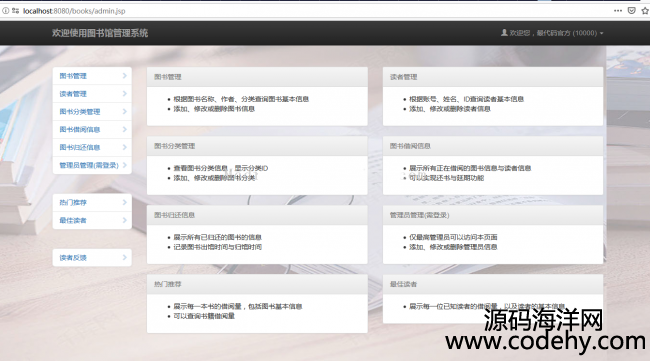Open 图书归还信息 sidebar link
Screen dimensions: 650x361
point(92,147)
